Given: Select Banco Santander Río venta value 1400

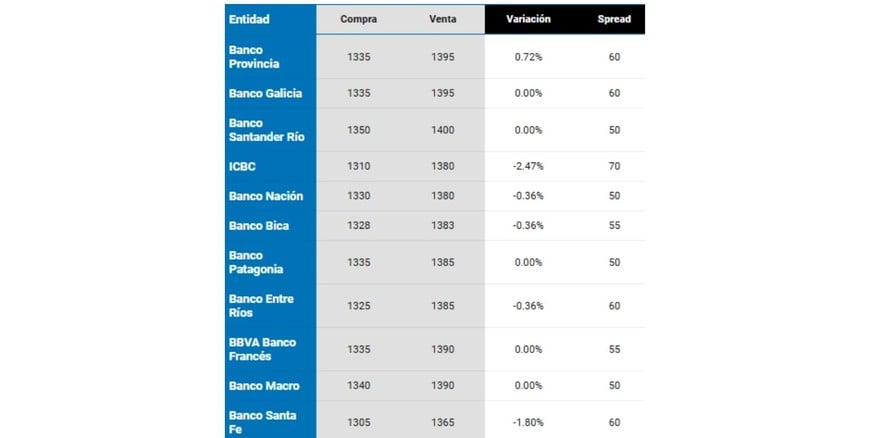Looking at the screenshot, I should click(x=443, y=130).
